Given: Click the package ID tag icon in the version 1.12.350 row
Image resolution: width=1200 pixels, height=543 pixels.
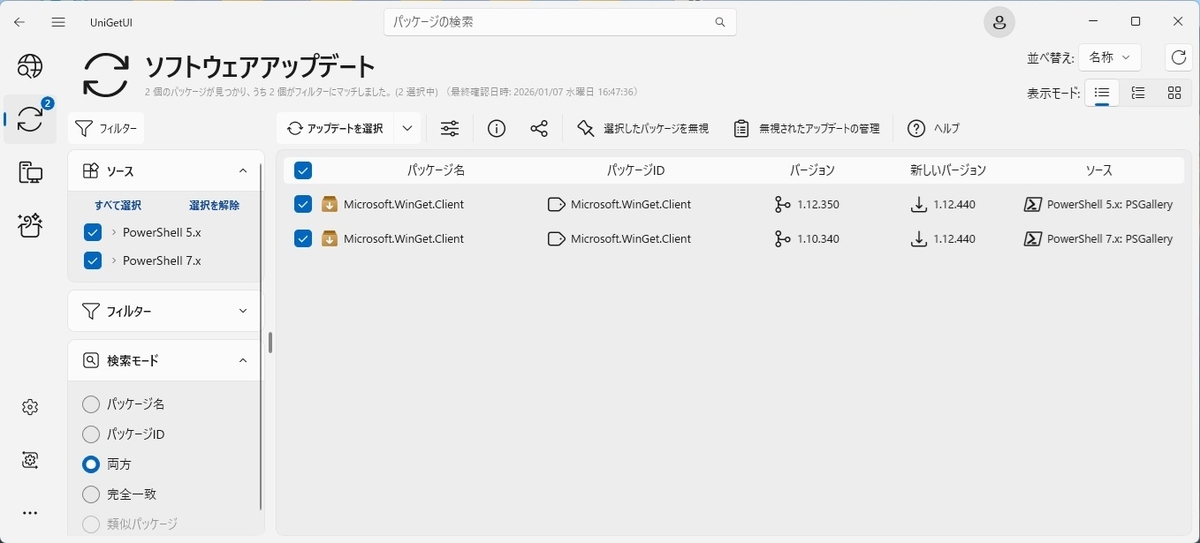Looking at the screenshot, I should coord(557,204).
